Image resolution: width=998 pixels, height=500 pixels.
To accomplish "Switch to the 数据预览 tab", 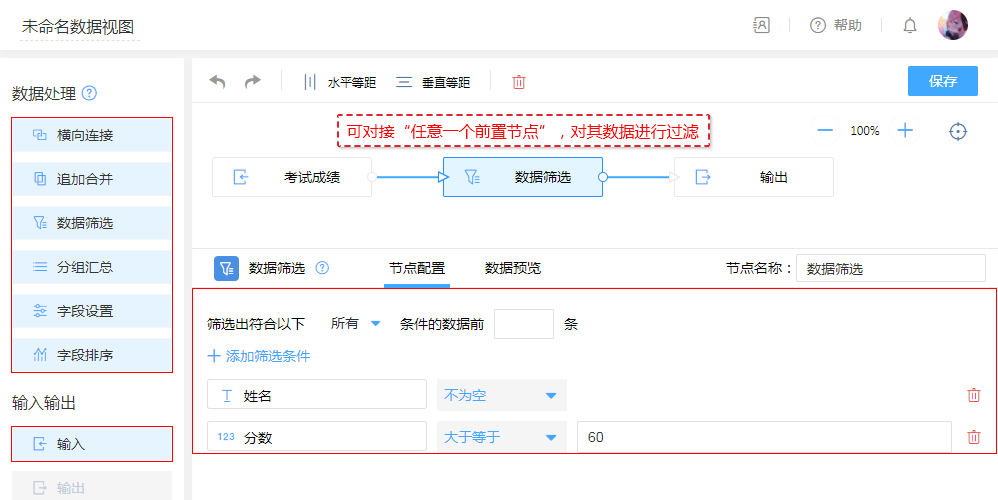I will pyautogui.click(x=512, y=268).
